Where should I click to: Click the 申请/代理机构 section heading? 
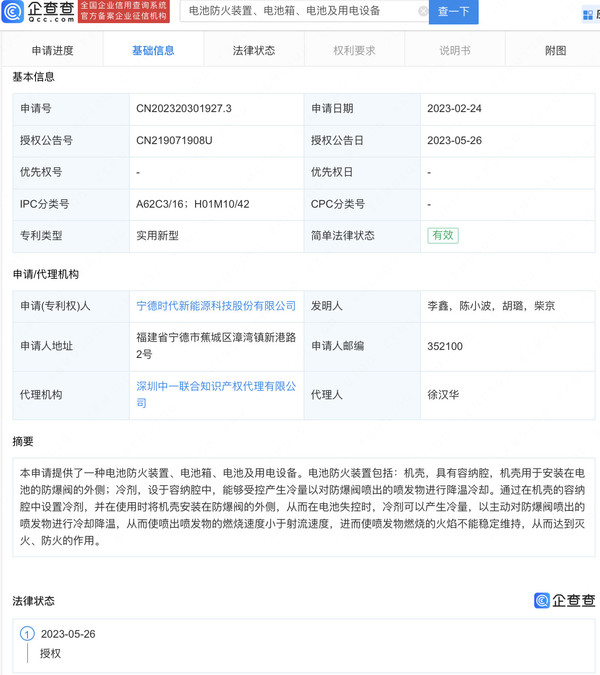[46, 274]
